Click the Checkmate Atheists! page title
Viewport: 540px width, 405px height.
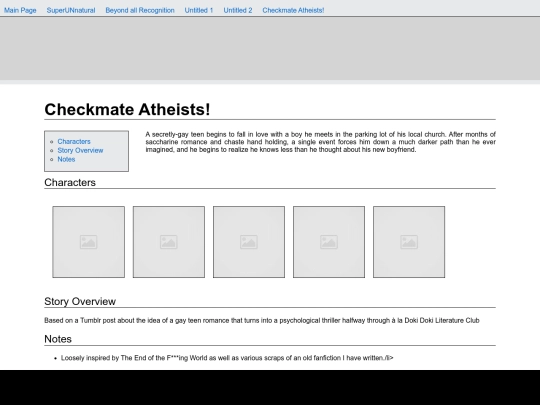pos(127,110)
